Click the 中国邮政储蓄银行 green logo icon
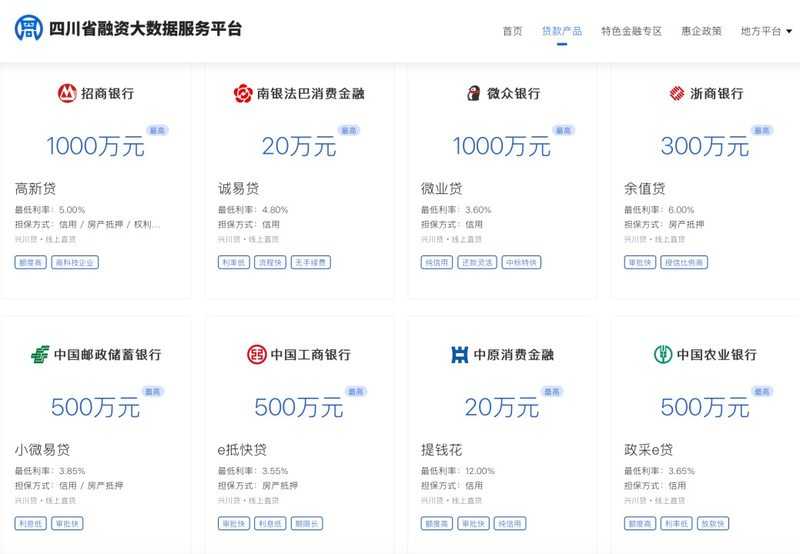Screen dimensions: 800x554 40,354
